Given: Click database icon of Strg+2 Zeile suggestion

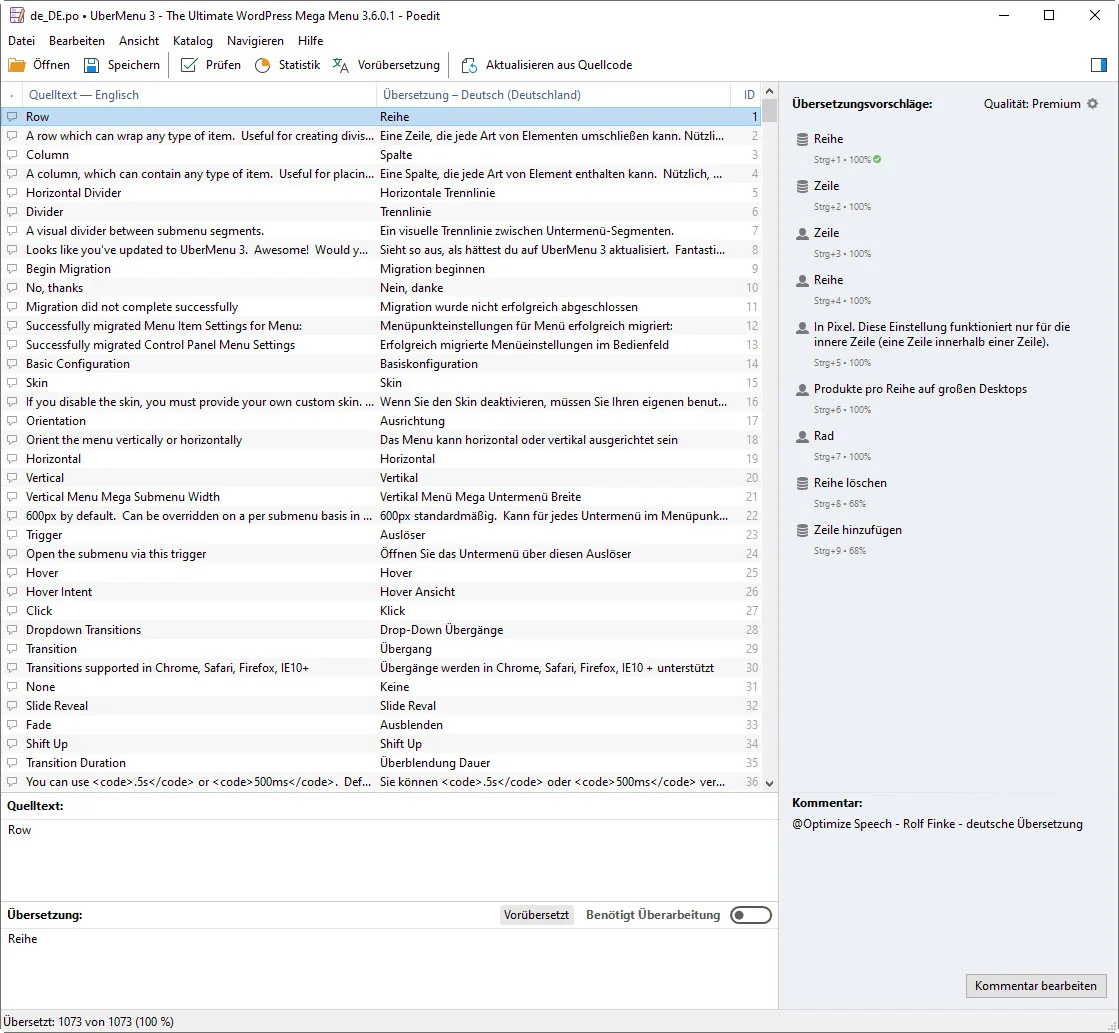Looking at the screenshot, I should (802, 186).
